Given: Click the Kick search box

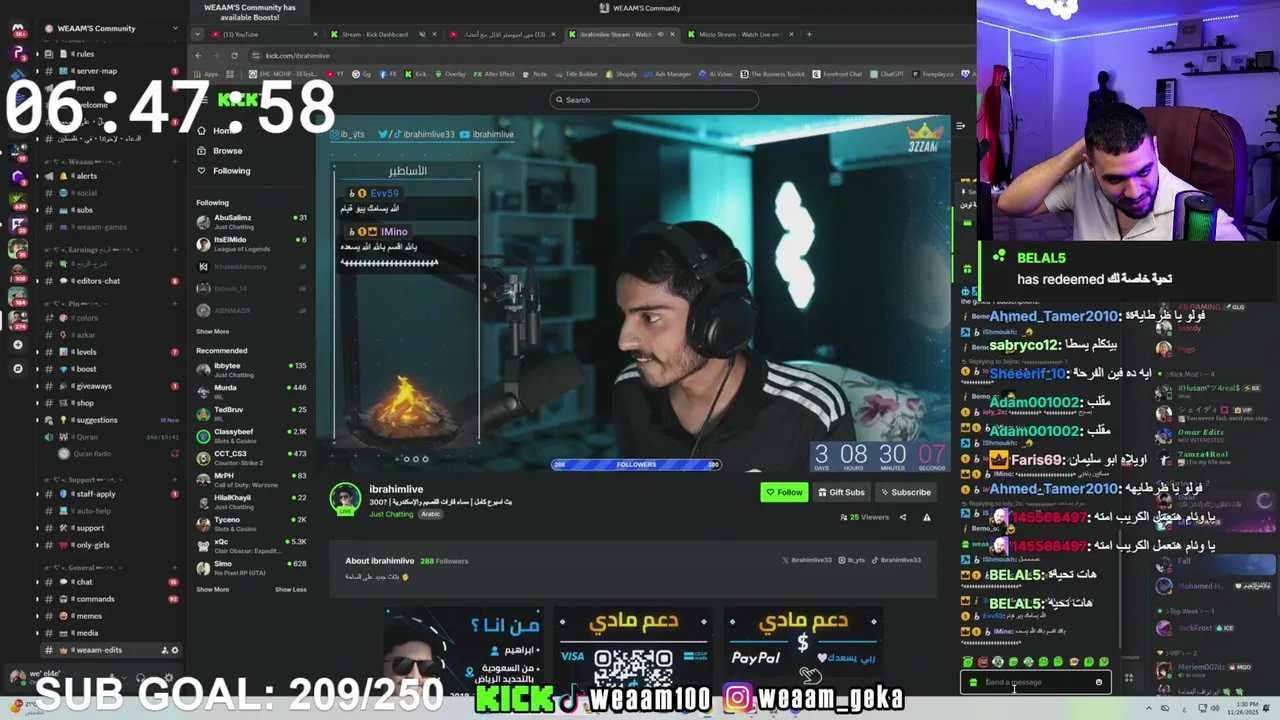Looking at the screenshot, I should click(654, 100).
